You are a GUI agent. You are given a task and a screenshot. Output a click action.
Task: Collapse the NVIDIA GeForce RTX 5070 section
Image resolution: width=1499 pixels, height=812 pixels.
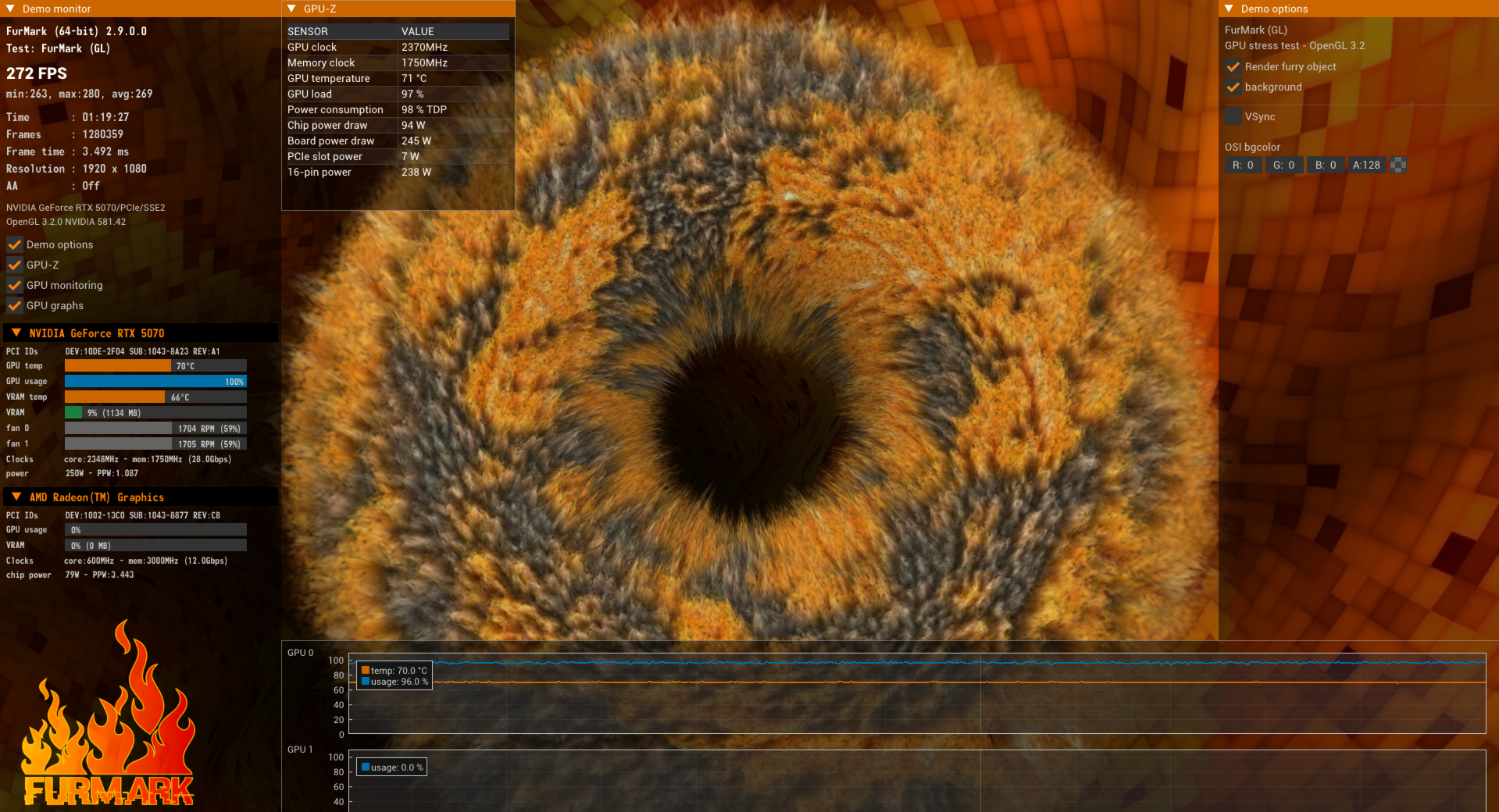click(16, 333)
